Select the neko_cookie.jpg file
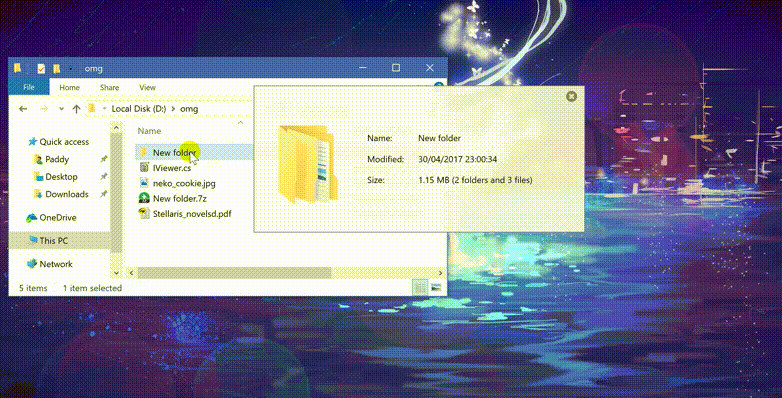This screenshot has width=782, height=398. 184,184
